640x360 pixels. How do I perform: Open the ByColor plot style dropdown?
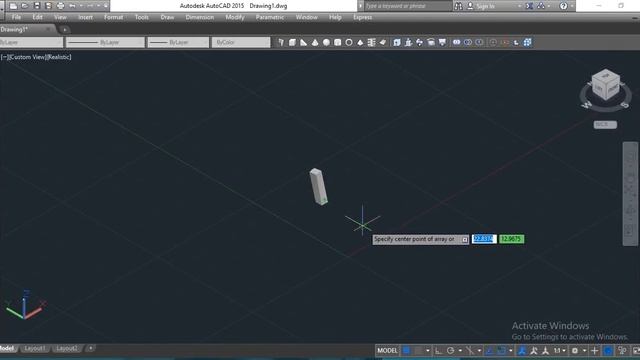point(241,42)
